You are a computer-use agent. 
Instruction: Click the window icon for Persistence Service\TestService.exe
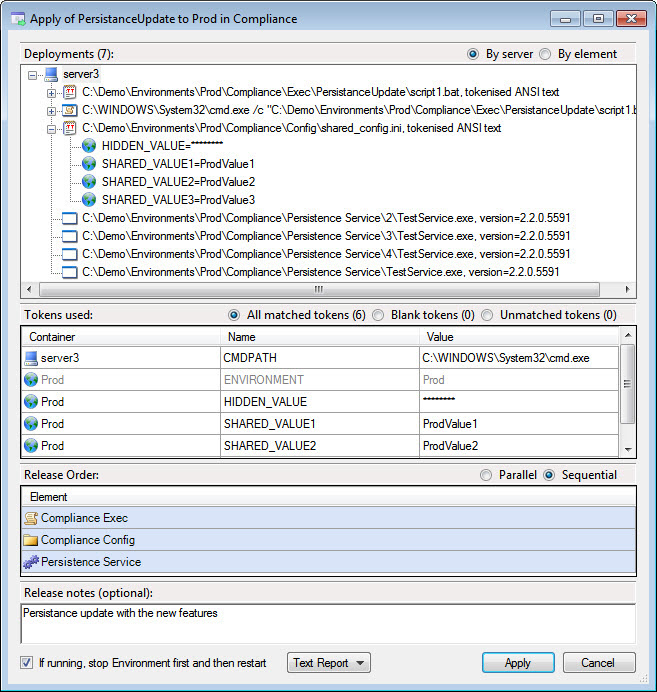pyautogui.click(x=70, y=272)
